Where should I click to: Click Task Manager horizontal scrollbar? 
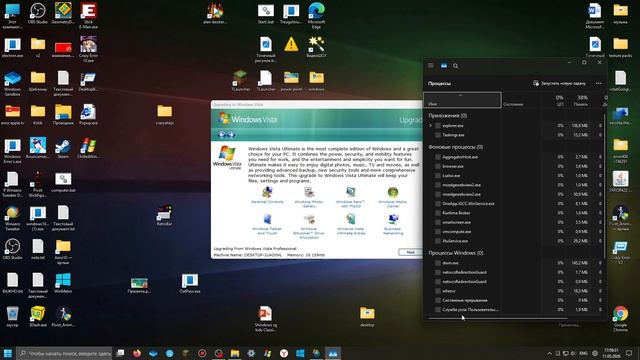click(x=498, y=318)
